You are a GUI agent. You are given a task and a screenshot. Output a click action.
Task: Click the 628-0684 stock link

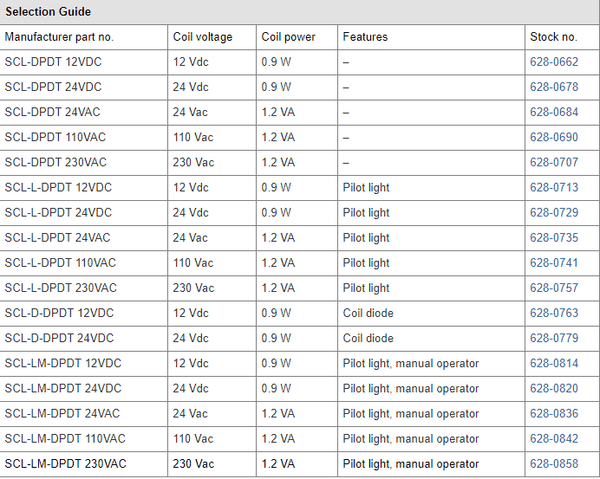point(553,112)
